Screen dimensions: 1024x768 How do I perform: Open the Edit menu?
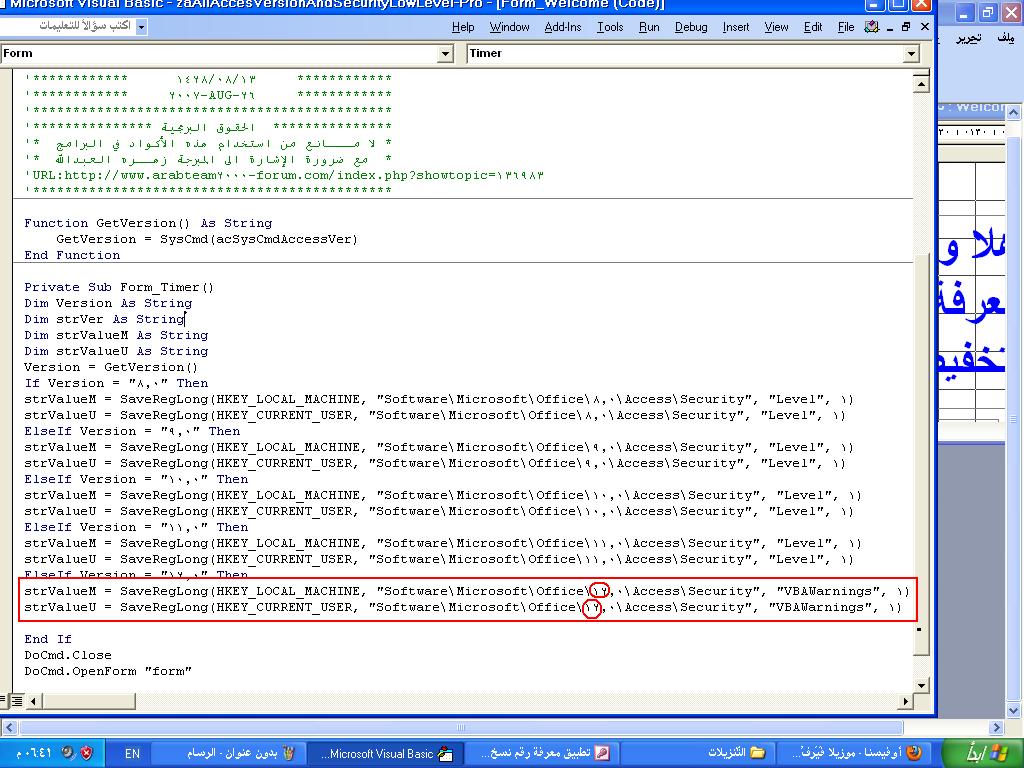pyautogui.click(x=813, y=27)
